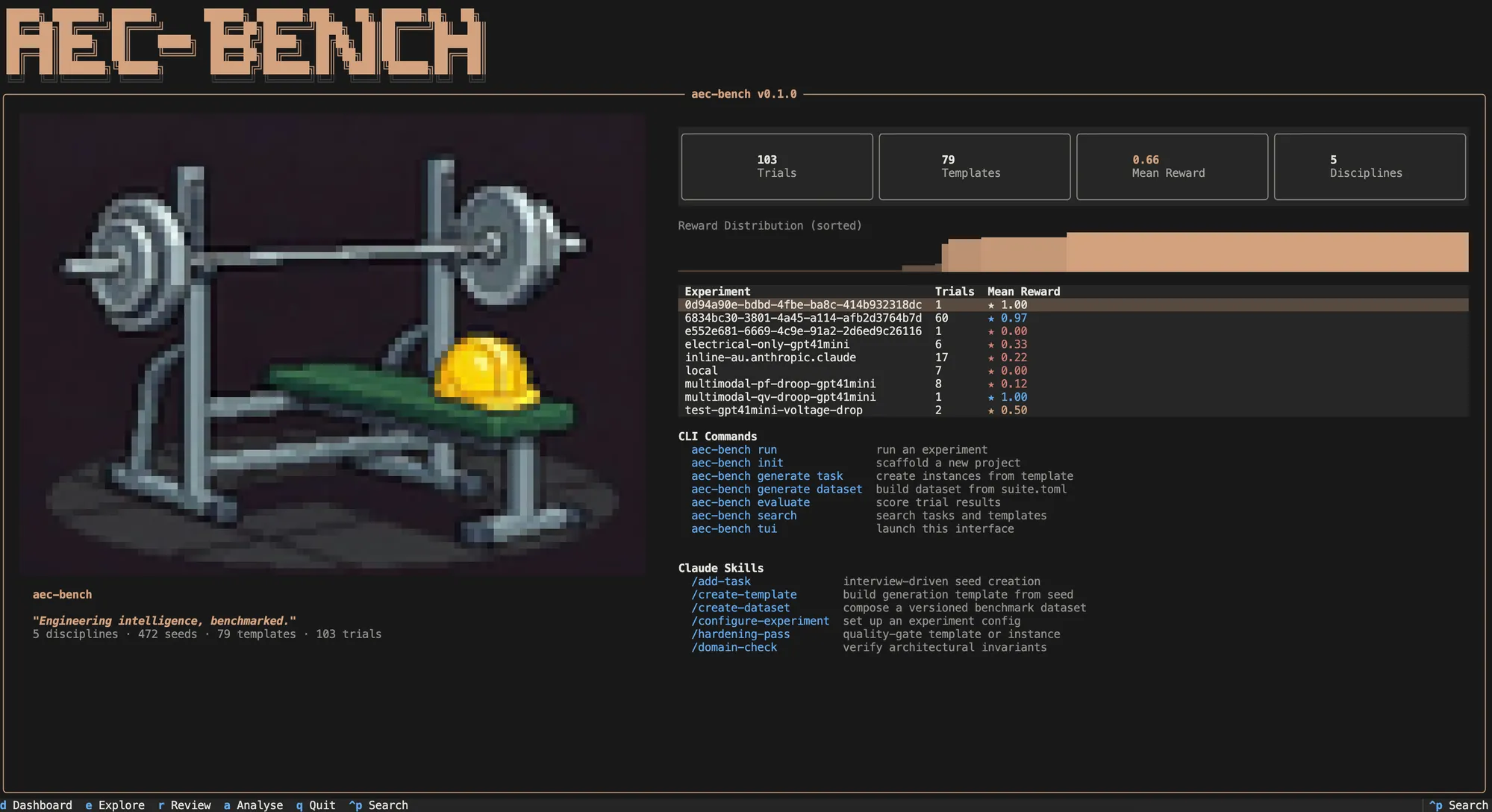Click the /create-template skill
This screenshot has width=1492, height=812.
(743, 595)
